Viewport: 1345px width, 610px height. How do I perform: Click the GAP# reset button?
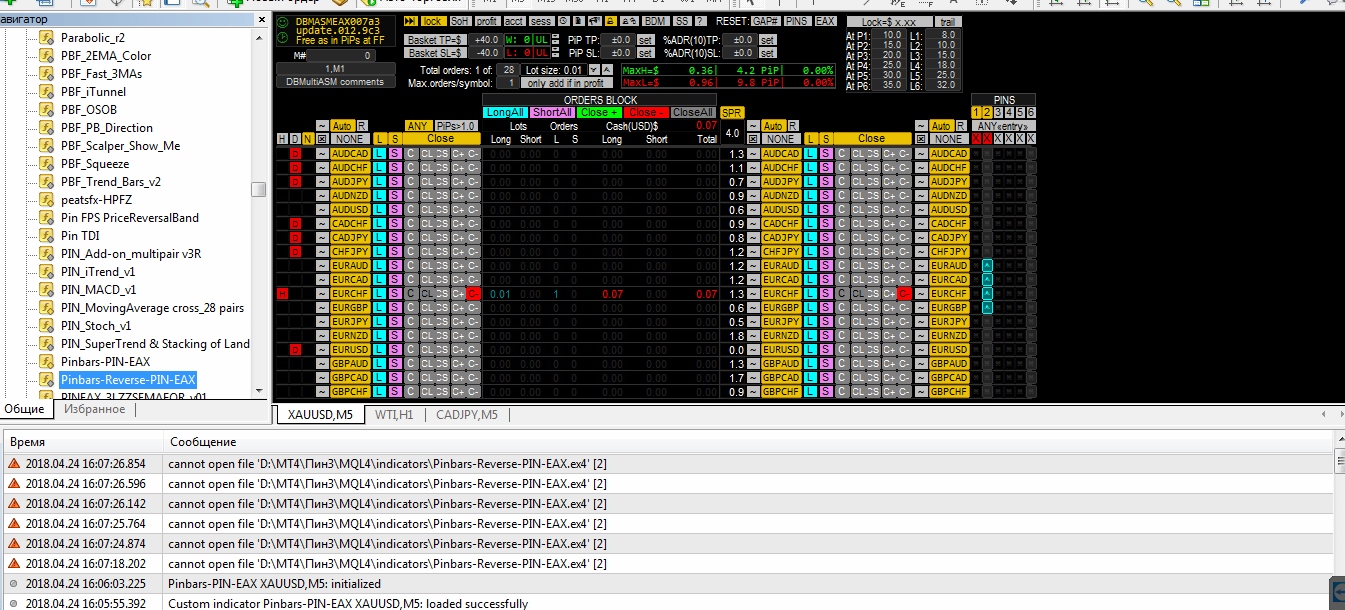[766, 21]
